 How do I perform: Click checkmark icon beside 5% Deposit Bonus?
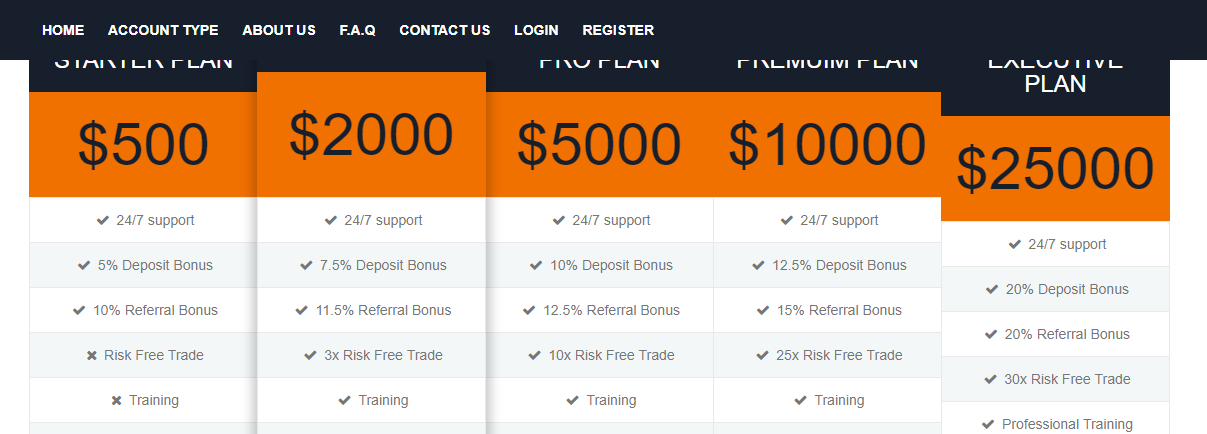84,265
